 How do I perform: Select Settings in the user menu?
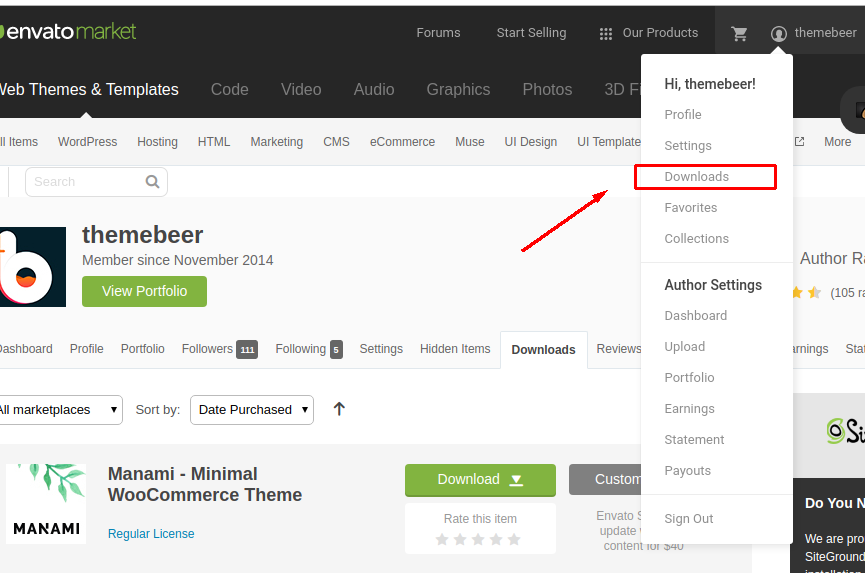[688, 146]
